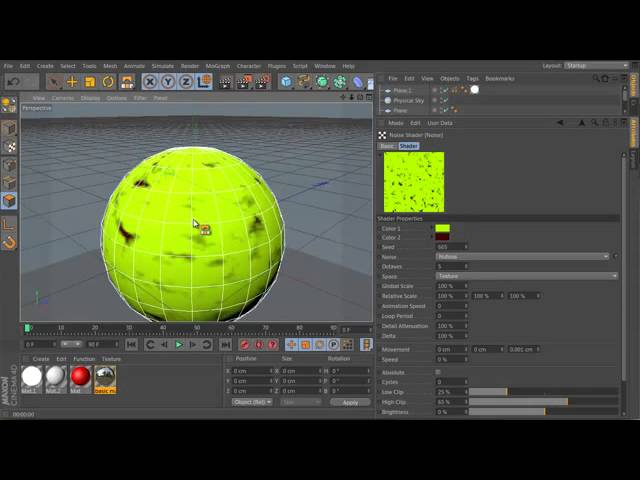Go to end of timeline
Image resolution: width=640 pixels, height=480 pixels.
(226, 345)
